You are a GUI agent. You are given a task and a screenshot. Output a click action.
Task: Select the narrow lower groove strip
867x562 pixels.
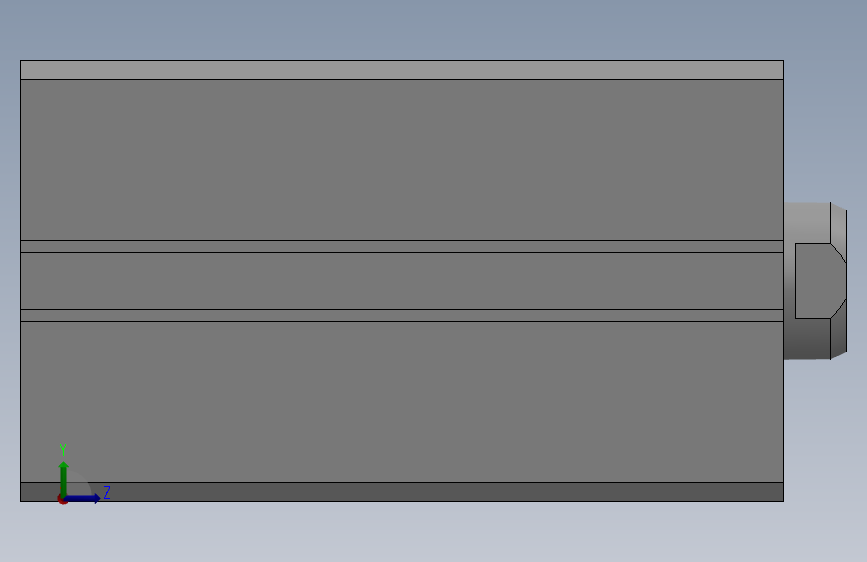402,315
